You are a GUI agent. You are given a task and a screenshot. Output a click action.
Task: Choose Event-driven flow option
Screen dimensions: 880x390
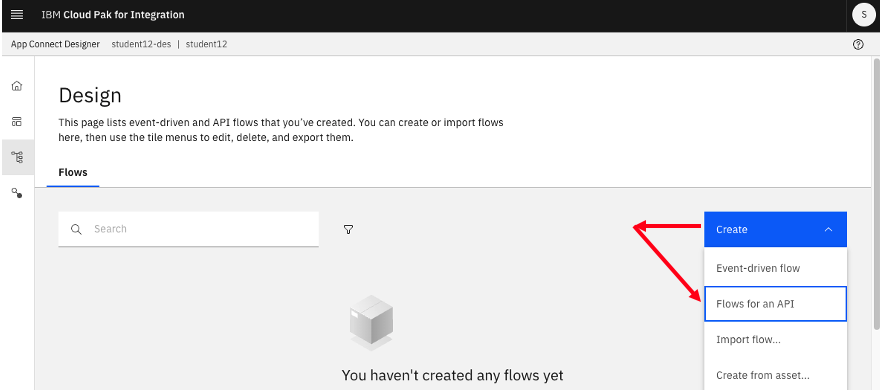coord(775,268)
